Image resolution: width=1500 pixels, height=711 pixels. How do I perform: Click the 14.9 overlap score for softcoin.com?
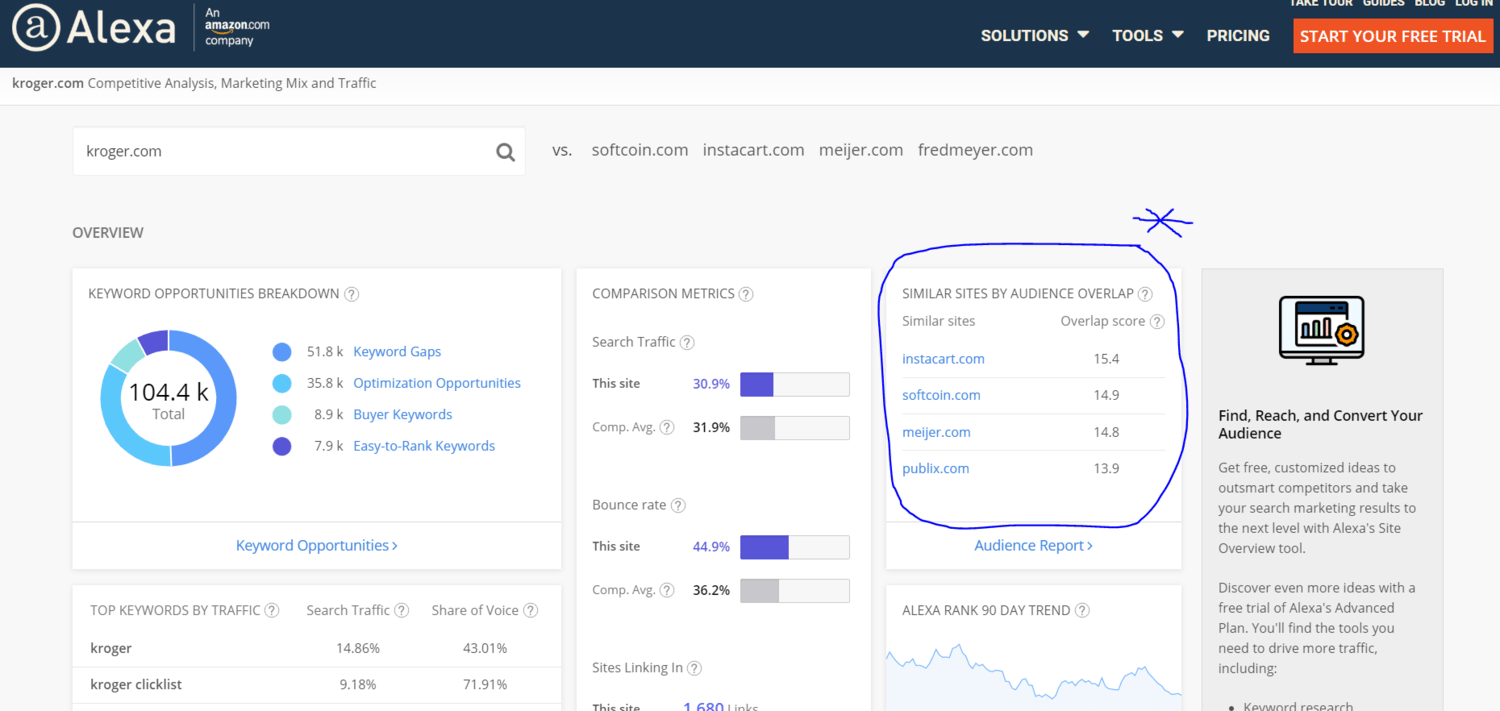click(1106, 395)
